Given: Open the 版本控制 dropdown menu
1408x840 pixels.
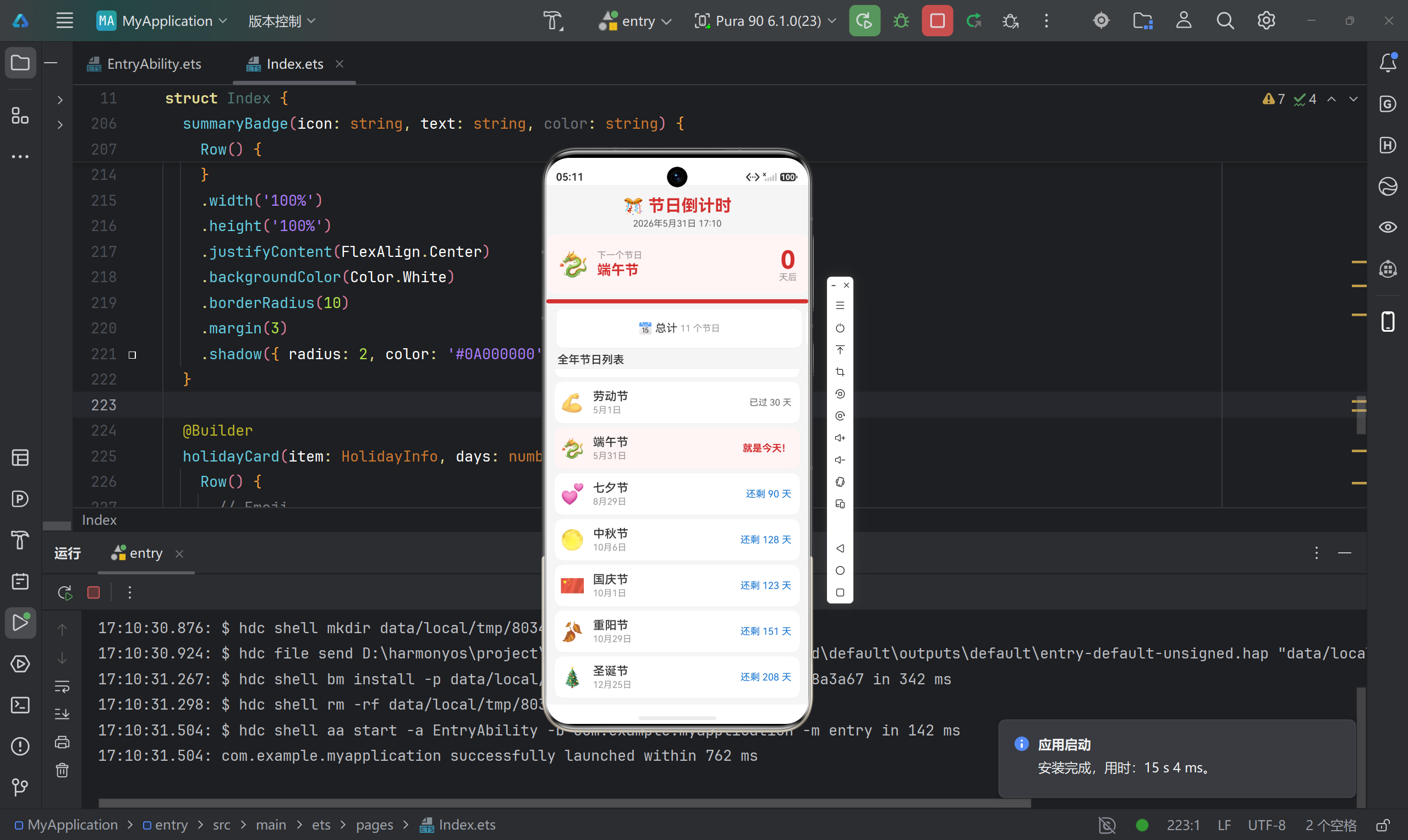Looking at the screenshot, I should pos(281,21).
